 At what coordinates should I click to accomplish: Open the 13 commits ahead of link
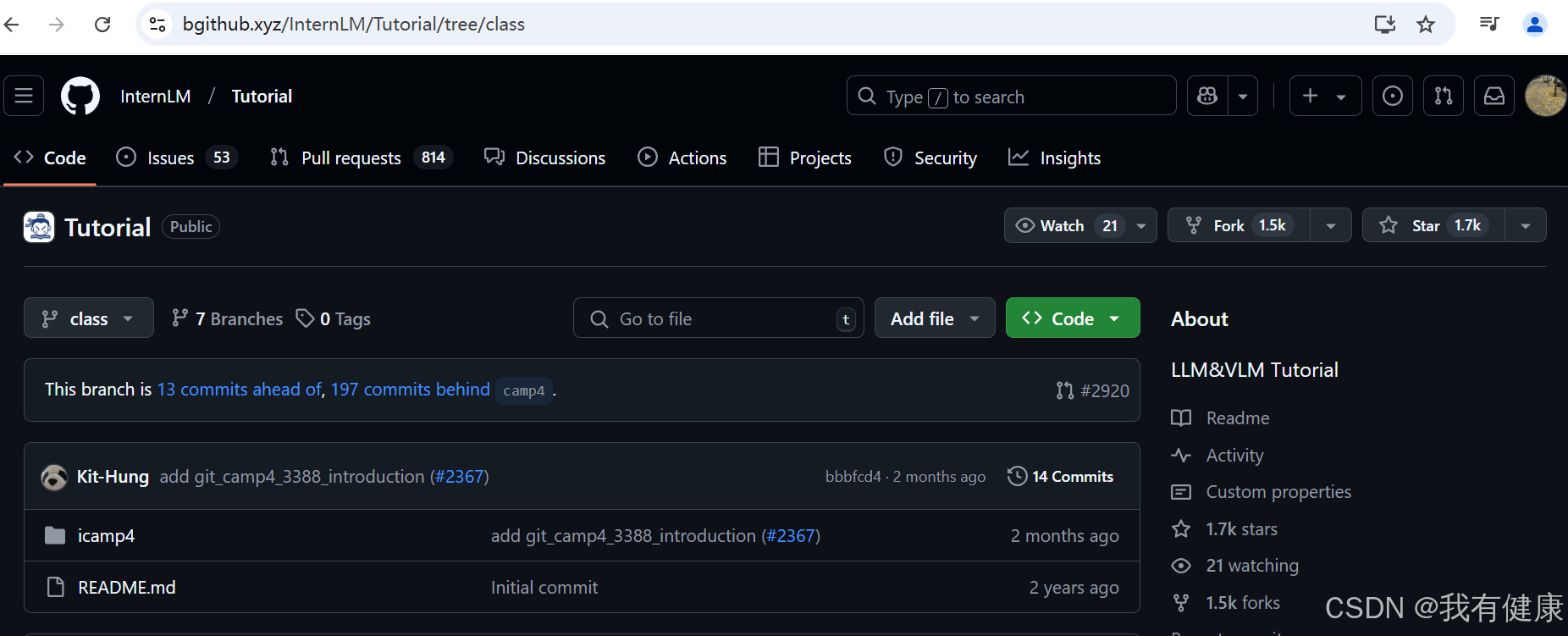point(240,390)
